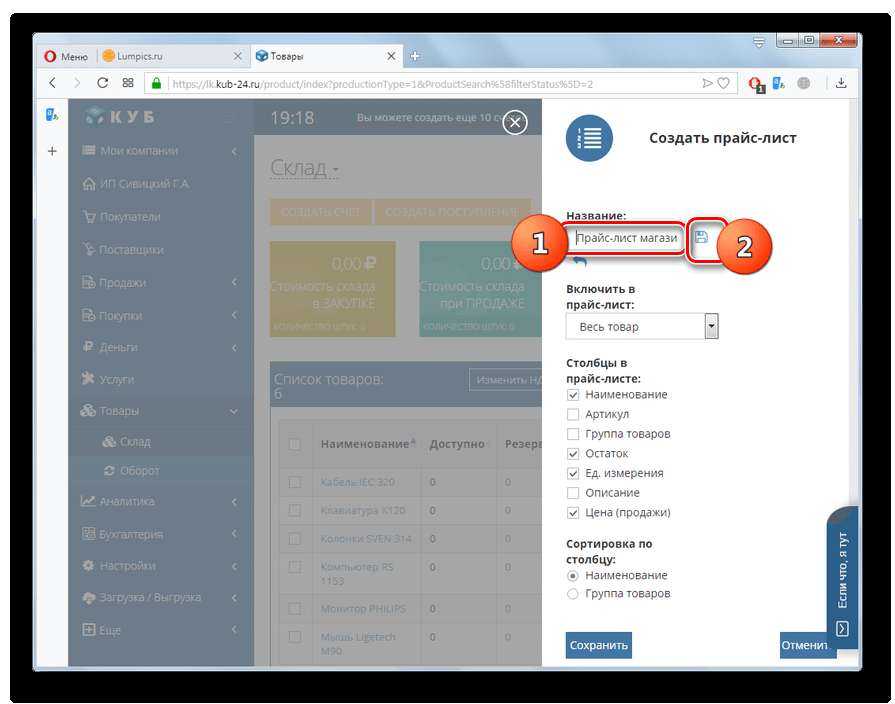Expand Настройки sidebar section

click(x=161, y=566)
